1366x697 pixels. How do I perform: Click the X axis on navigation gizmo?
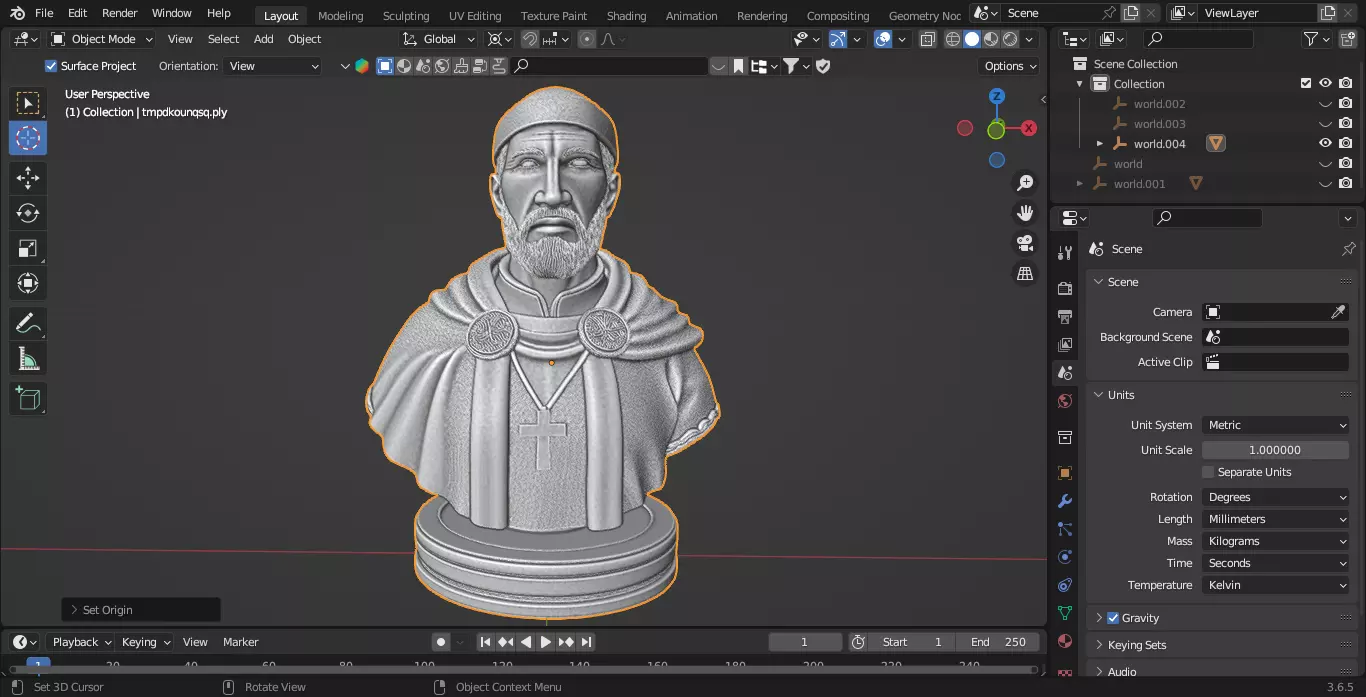[1028, 128]
